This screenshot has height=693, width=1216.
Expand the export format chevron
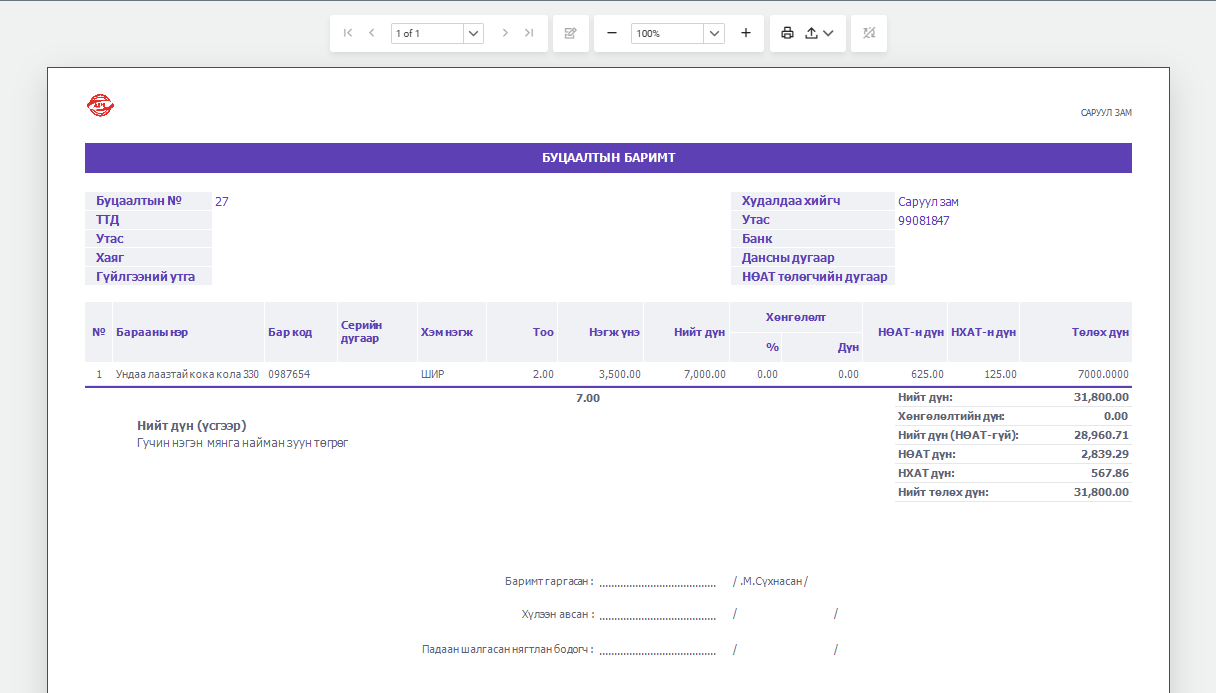(x=828, y=33)
